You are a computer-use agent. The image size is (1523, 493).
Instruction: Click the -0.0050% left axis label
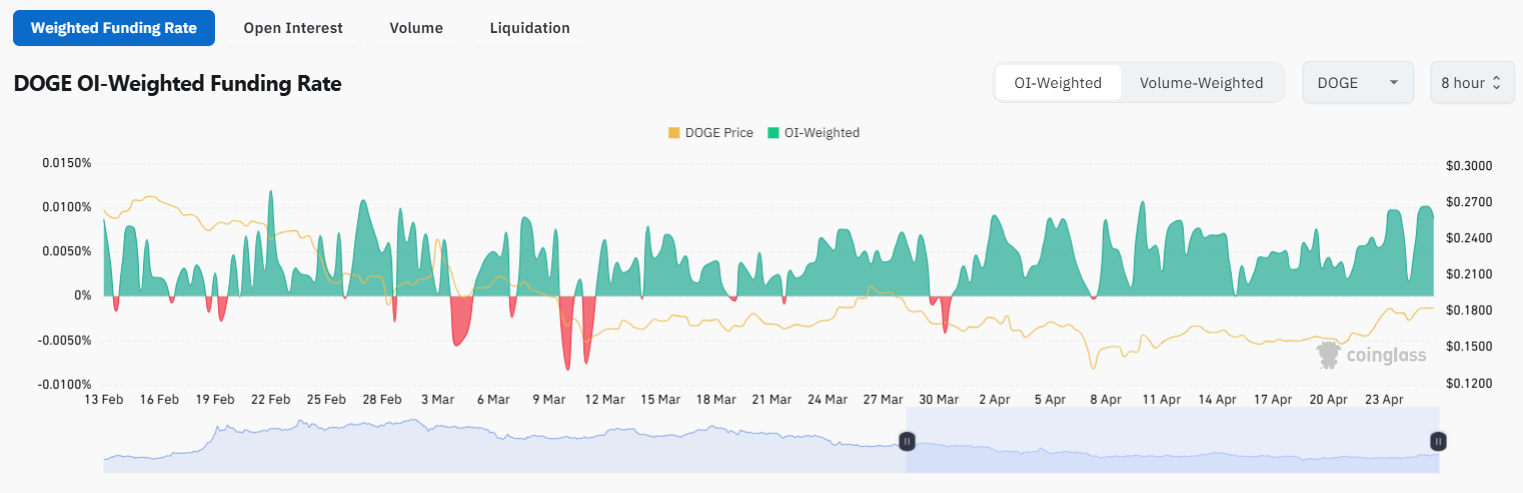click(x=65, y=340)
